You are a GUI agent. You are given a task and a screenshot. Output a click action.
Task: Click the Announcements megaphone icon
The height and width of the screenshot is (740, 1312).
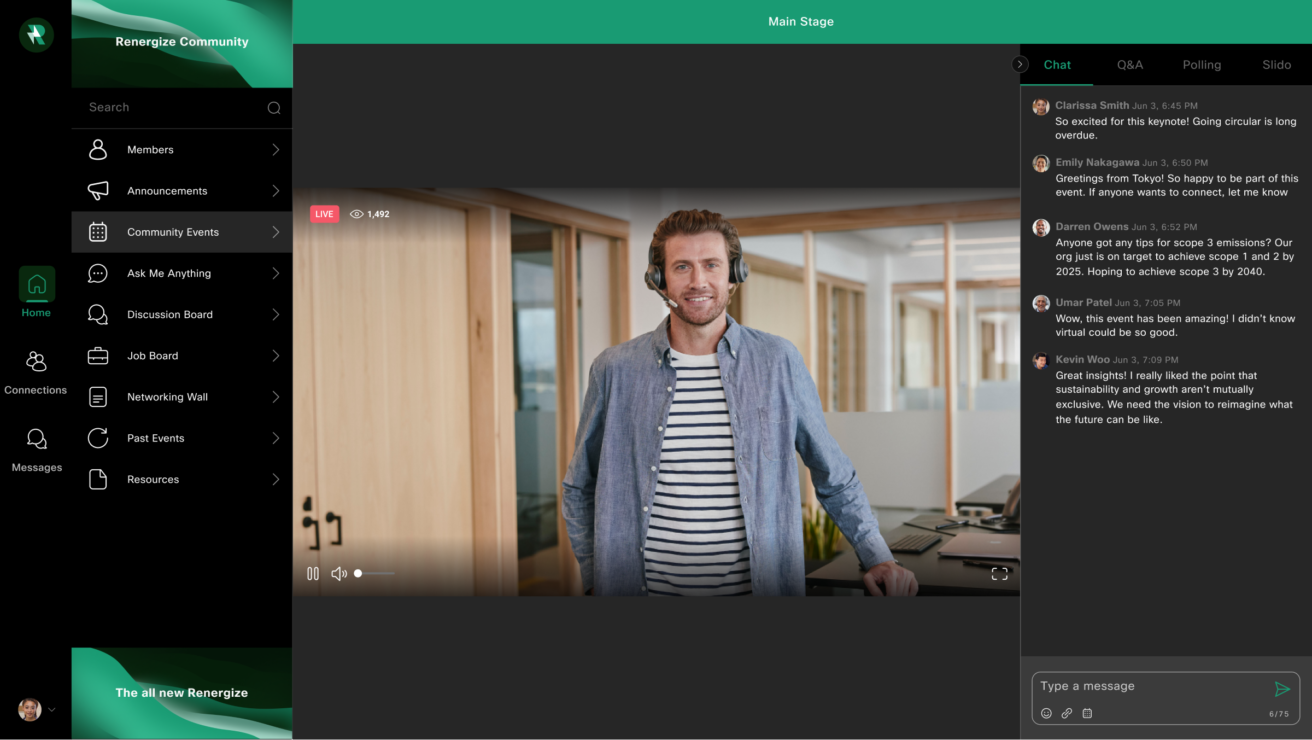click(98, 191)
